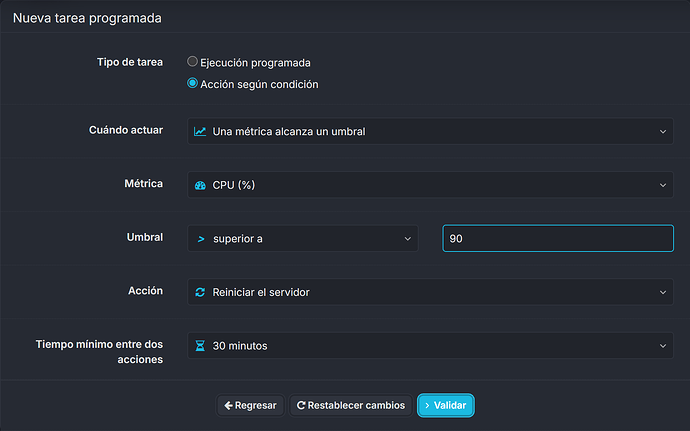Image resolution: width=690 pixels, height=431 pixels.
Task: Open the Métrica CPU (%) dropdown
Action: (430, 185)
